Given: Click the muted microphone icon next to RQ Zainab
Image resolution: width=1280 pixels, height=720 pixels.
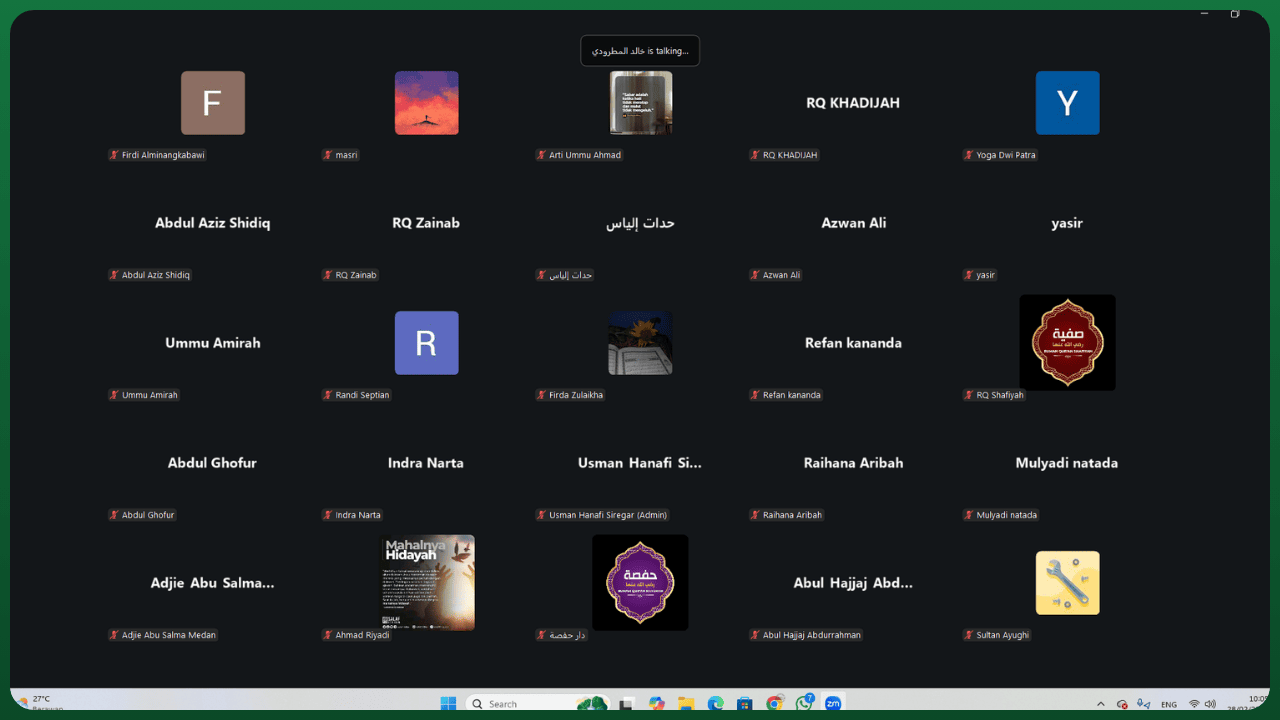Looking at the screenshot, I should [327, 275].
